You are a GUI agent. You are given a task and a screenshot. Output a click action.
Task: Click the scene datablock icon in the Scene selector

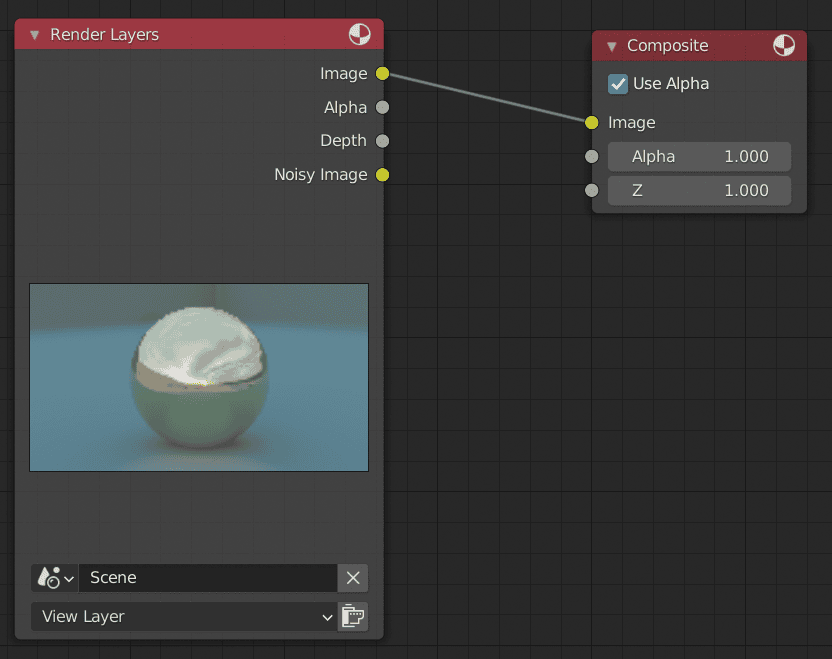click(48, 577)
